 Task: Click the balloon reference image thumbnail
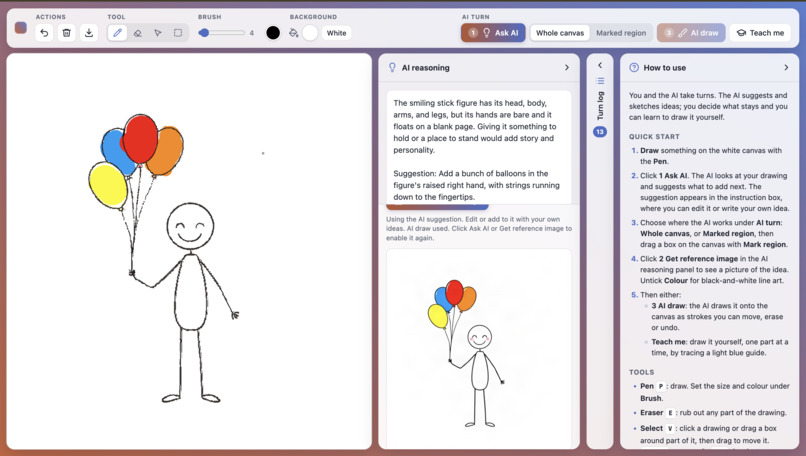479,349
